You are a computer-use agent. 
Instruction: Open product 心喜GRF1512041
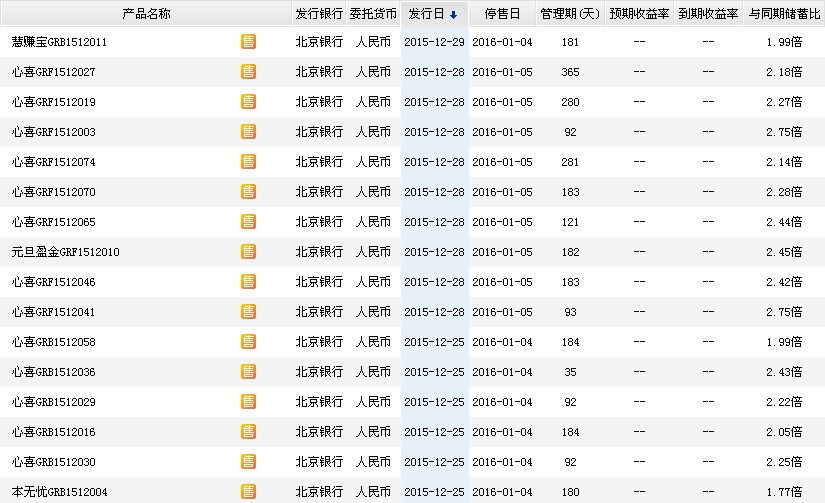tap(54, 312)
